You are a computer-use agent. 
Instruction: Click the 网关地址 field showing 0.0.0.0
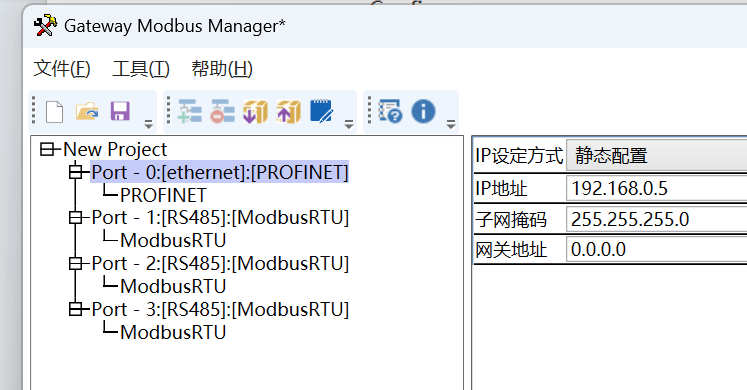[x=657, y=250]
